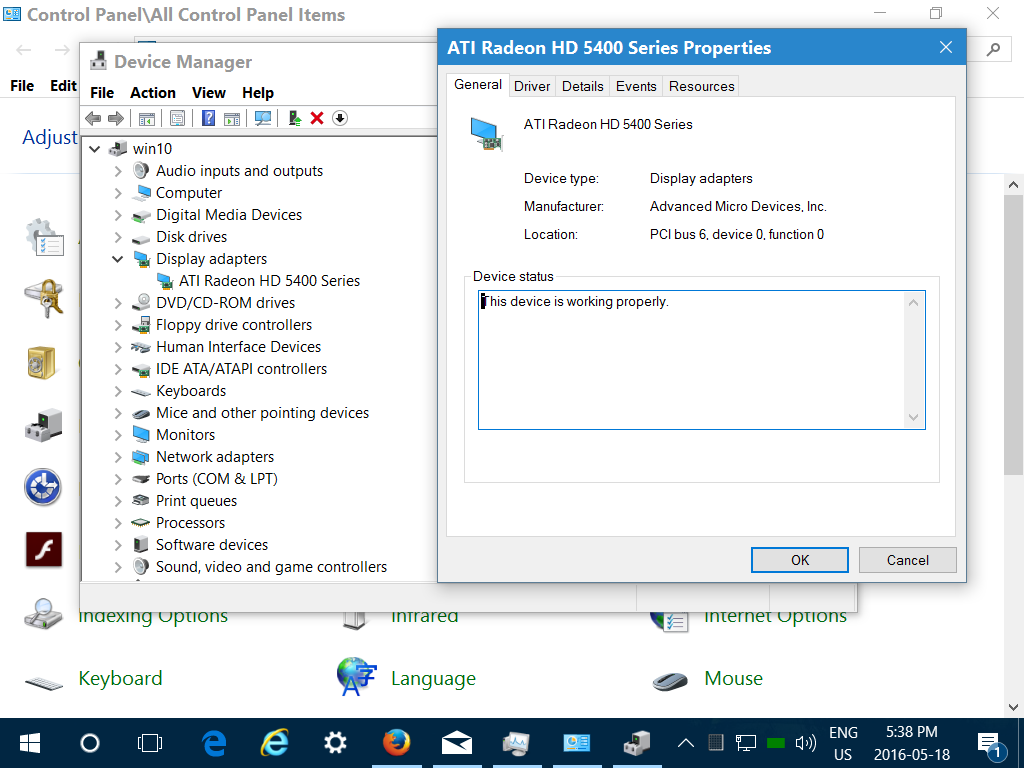1024x768 pixels.
Task: Click the Disable device down-arrow icon
Action: click(340, 118)
